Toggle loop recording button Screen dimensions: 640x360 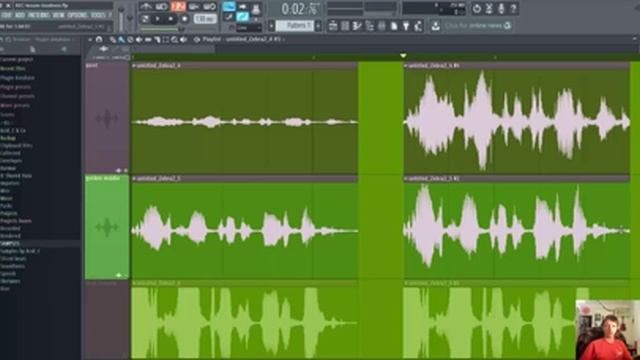[210, 7]
